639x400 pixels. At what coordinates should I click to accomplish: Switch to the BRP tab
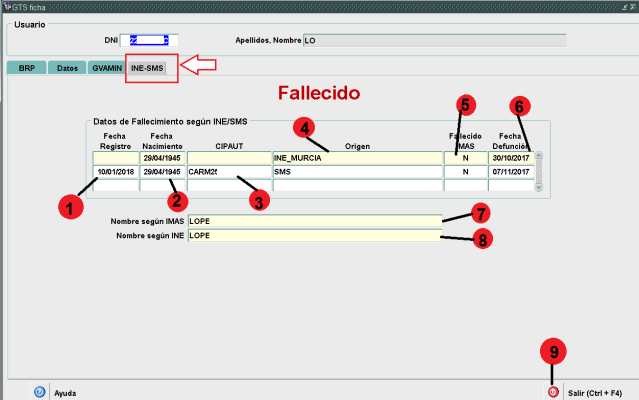(26, 68)
